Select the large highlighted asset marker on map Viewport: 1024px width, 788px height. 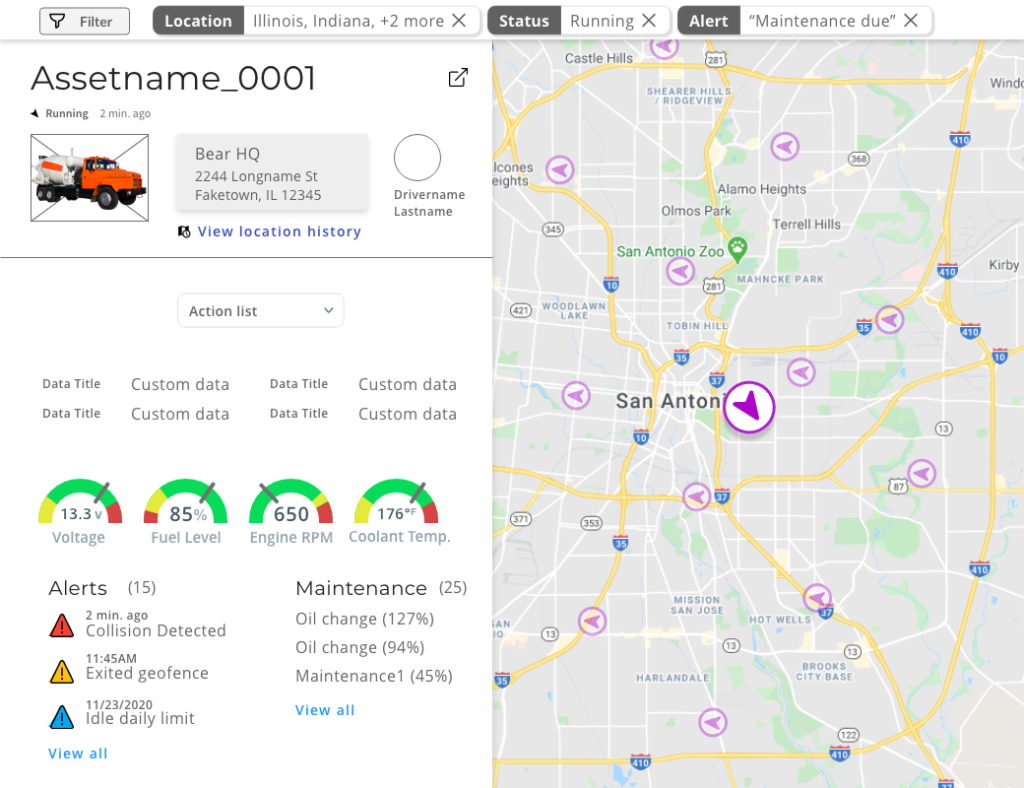tap(749, 407)
